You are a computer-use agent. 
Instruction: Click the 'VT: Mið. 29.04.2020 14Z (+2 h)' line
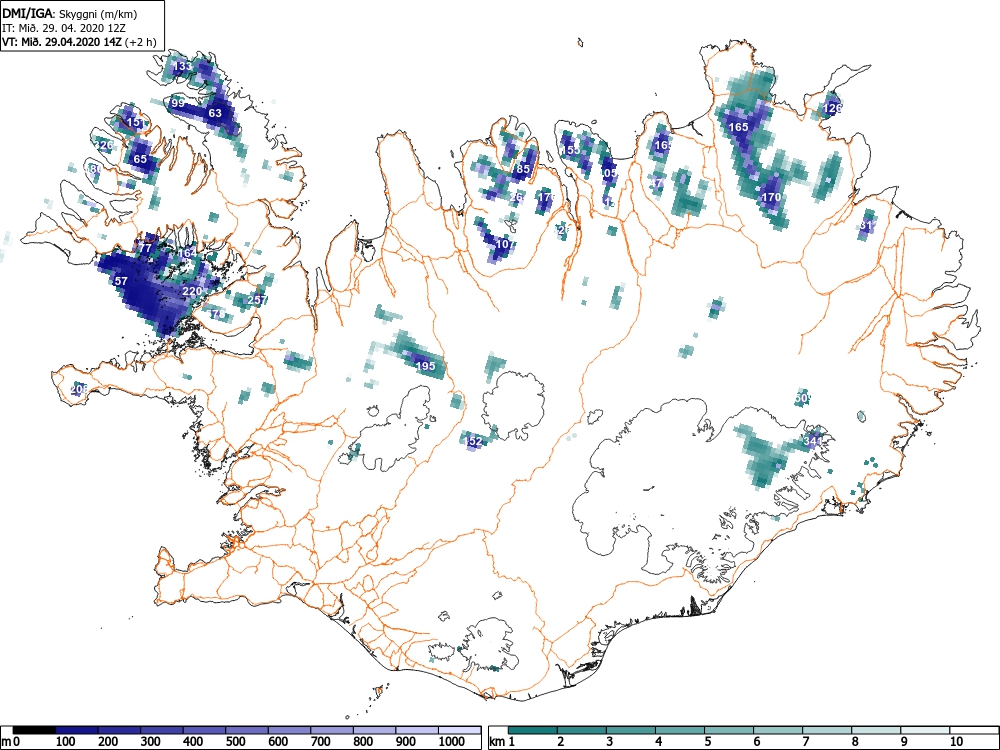coord(79,42)
